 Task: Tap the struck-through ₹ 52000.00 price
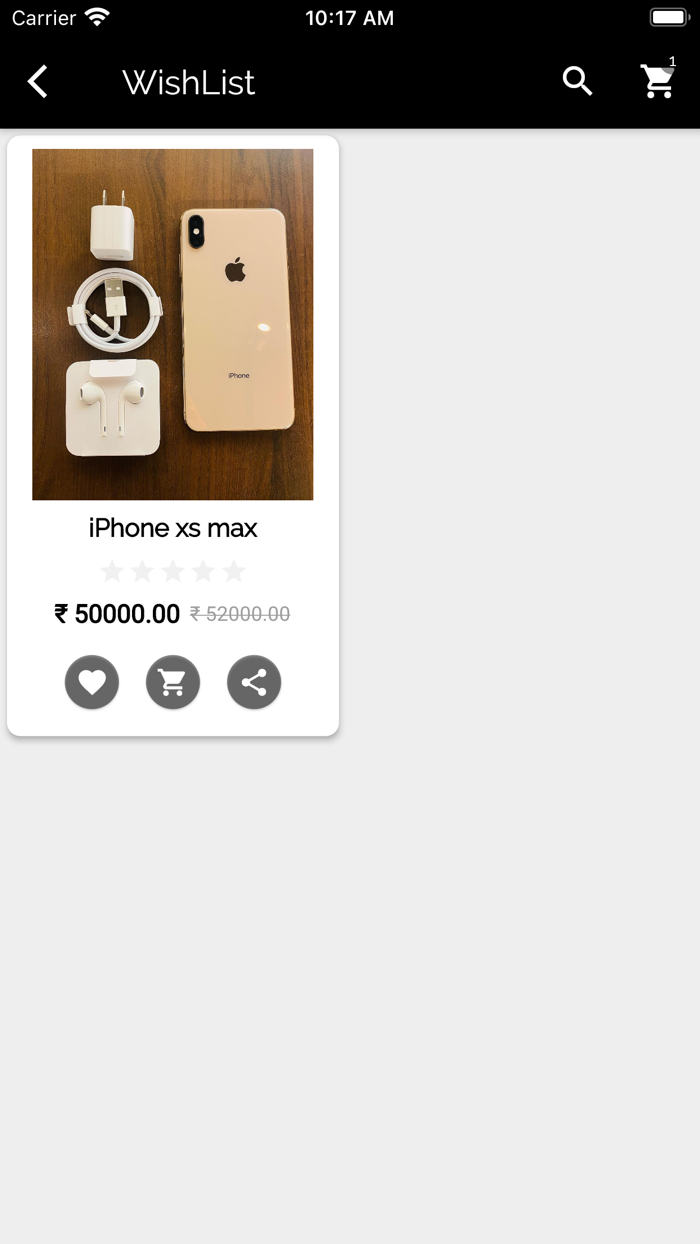click(x=240, y=614)
